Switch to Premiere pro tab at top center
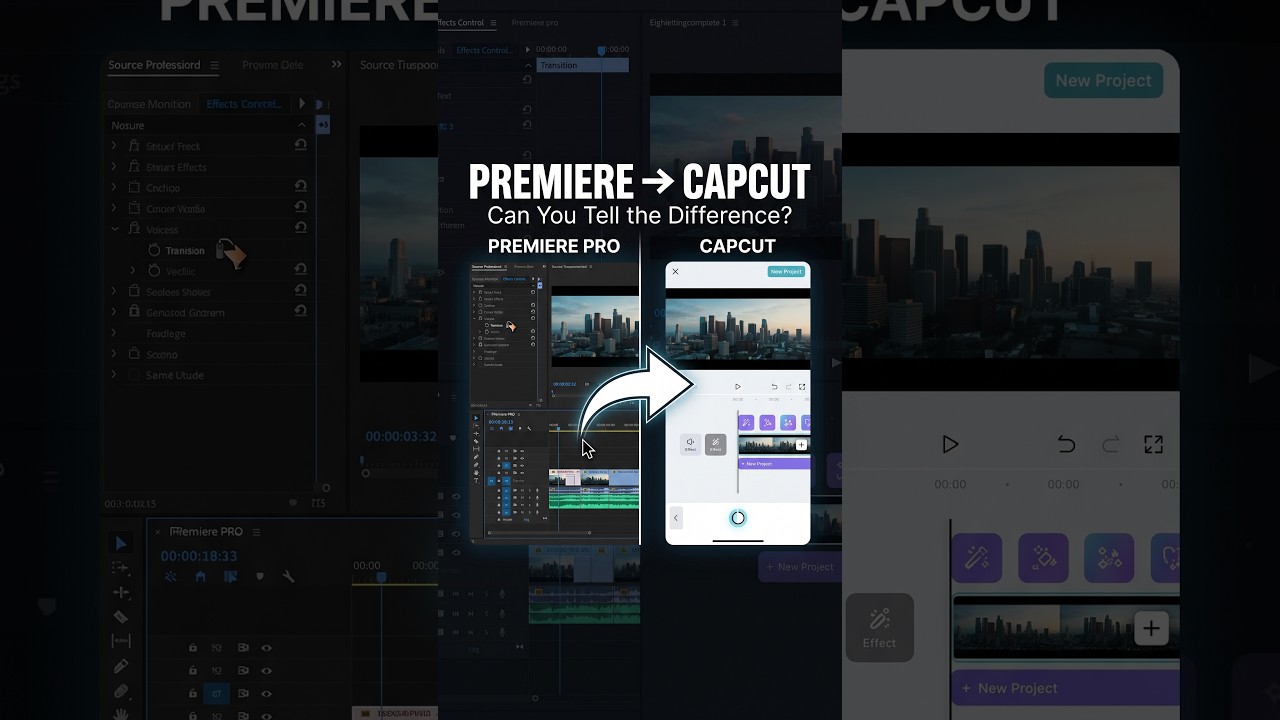Image resolution: width=1280 pixels, height=720 pixels. 535,22
